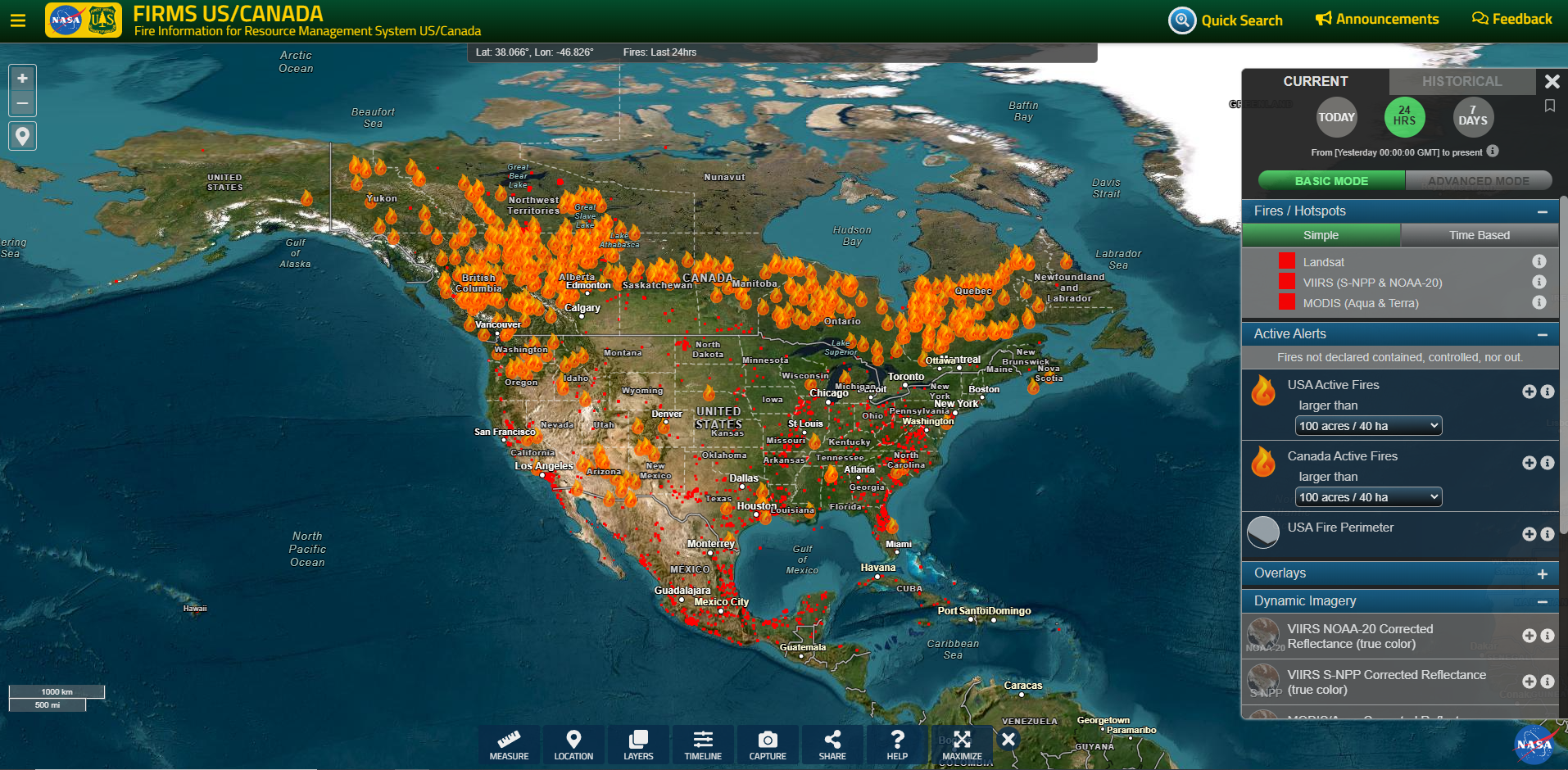The height and width of the screenshot is (770, 1568).
Task: Click the US Forest Service logo
Action: pos(102,20)
